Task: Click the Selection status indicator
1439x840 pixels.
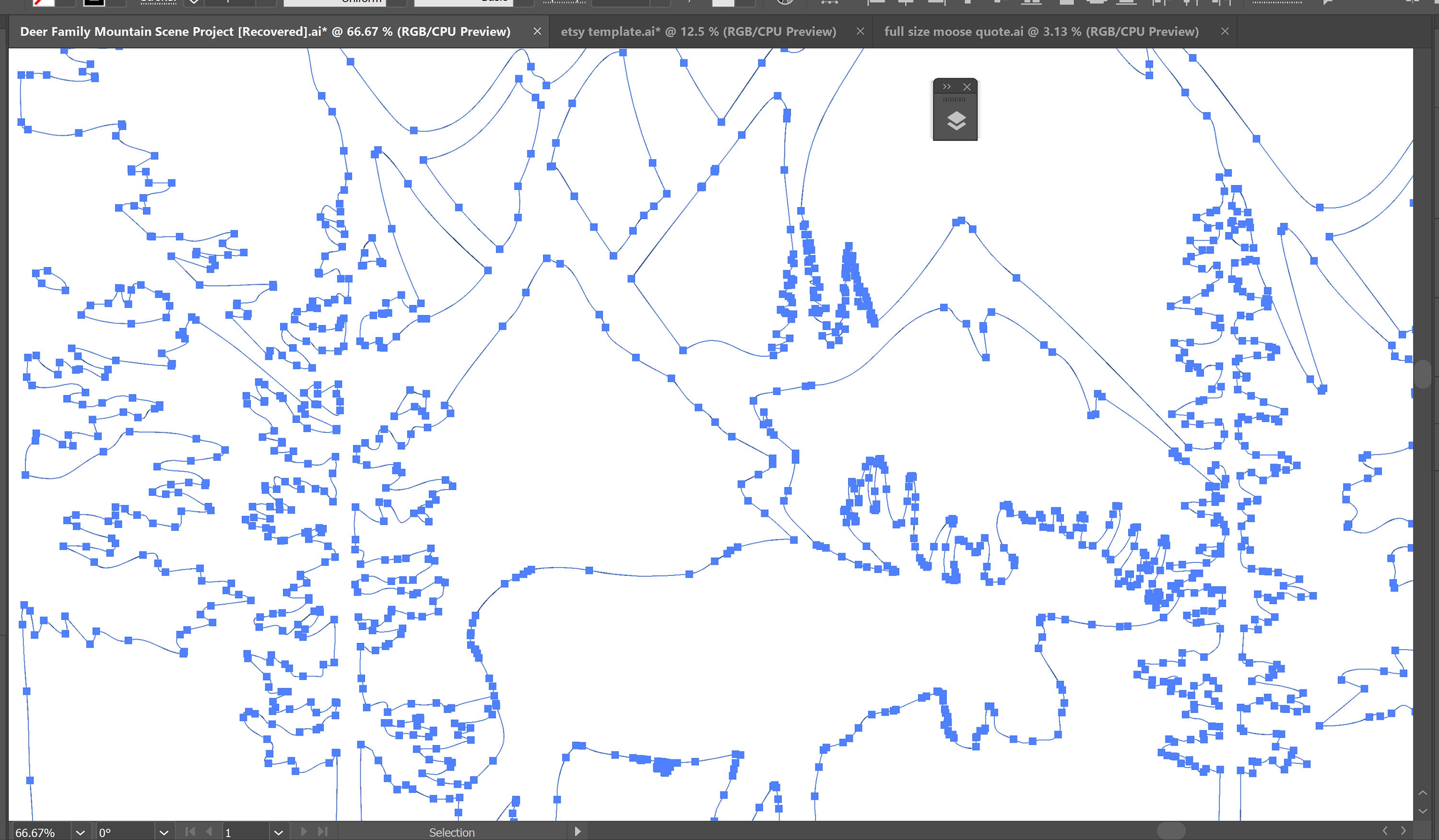Action: pyautogui.click(x=451, y=832)
